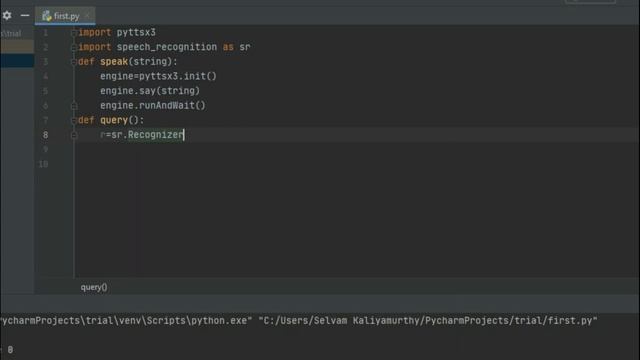This screenshot has height=360, width=640.
Task: Select the first.py editor tab
Action: [x=65, y=16]
